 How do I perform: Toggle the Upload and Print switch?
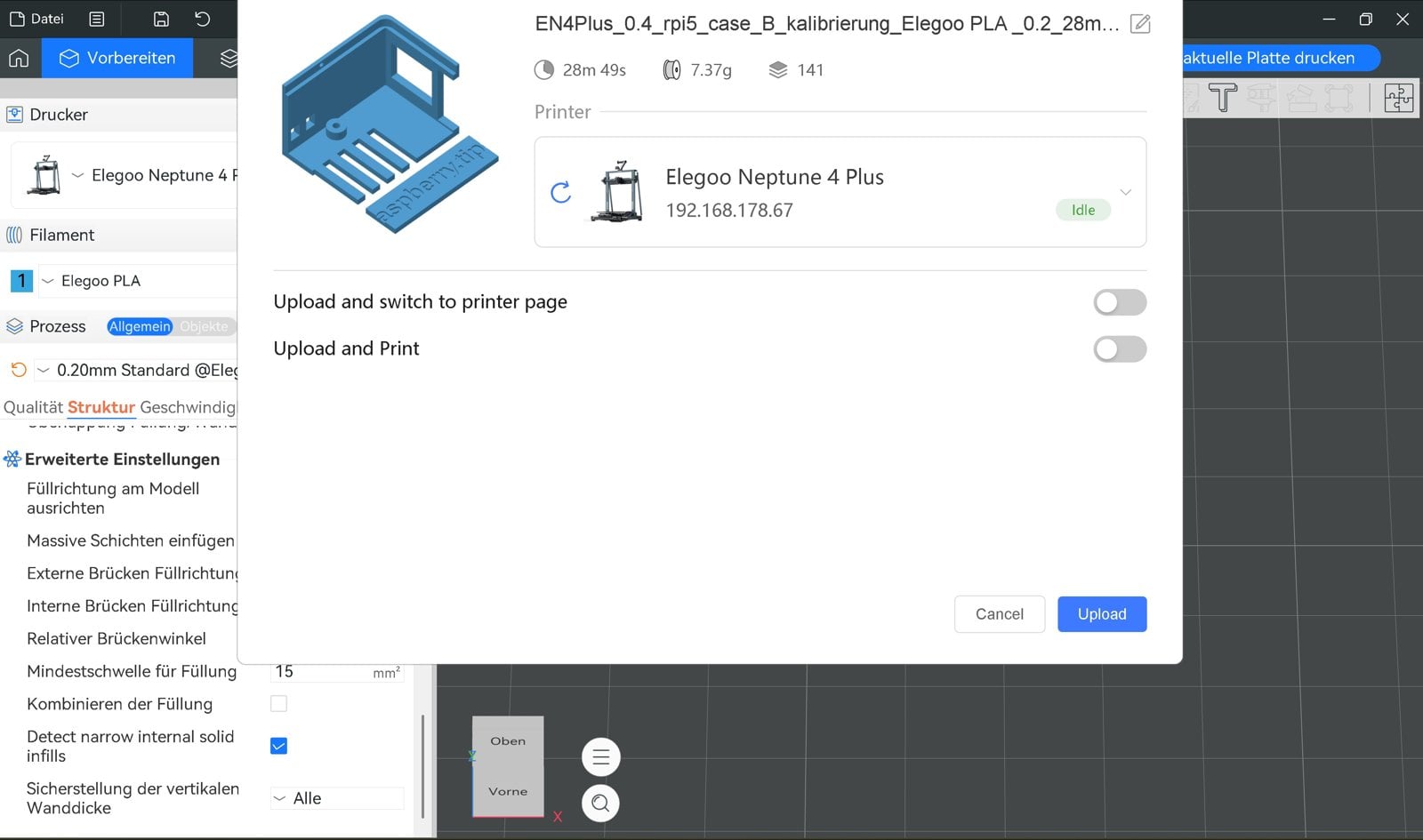click(x=1120, y=349)
